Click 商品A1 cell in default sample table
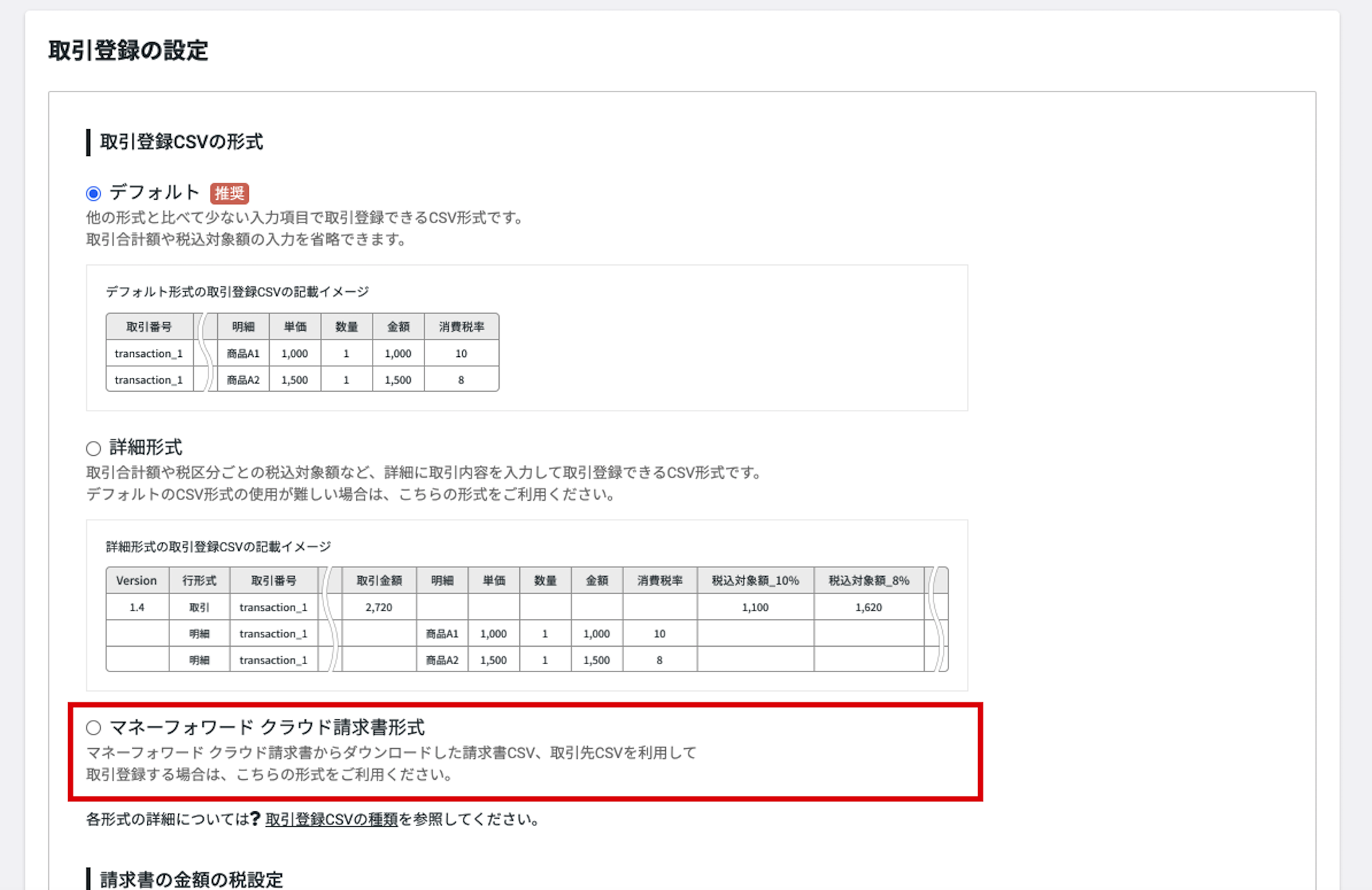The width and height of the screenshot is (1372, 890). (x=243, y=354)
